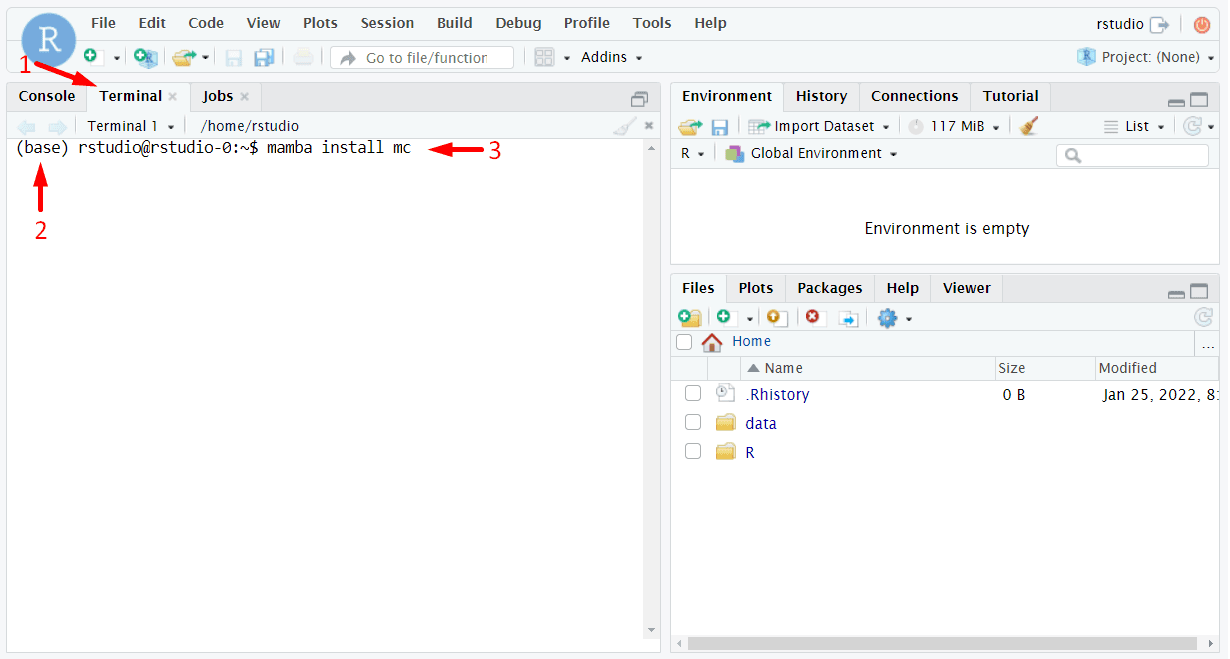Screen dimensions: 1230x659
Task: Click the quit session power icon
Action: click(x=1201, y=24)
